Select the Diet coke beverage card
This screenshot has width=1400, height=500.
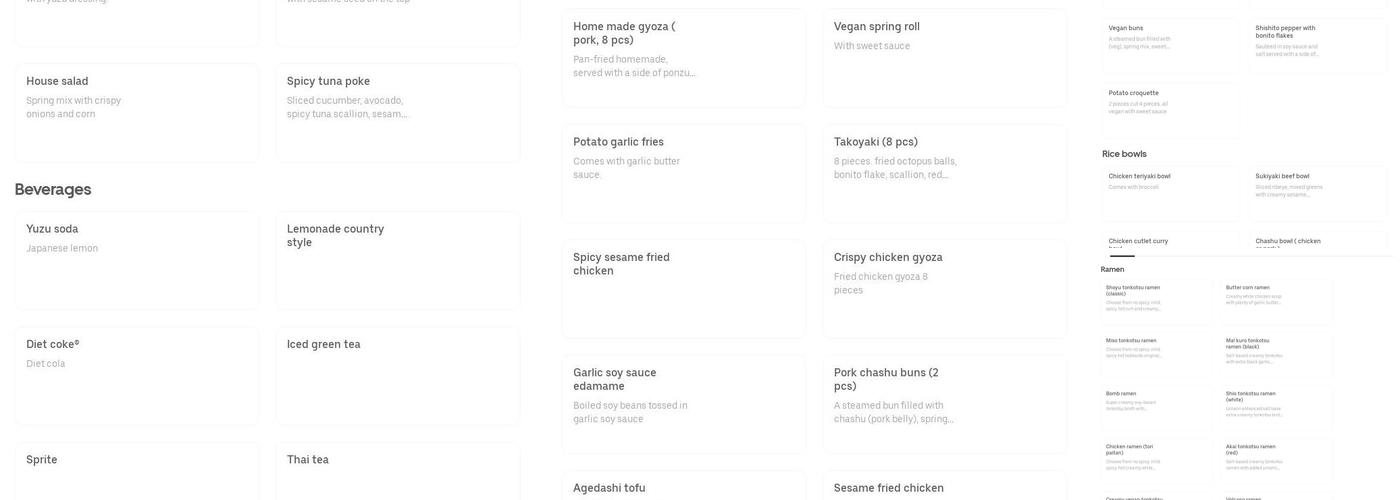137,375
